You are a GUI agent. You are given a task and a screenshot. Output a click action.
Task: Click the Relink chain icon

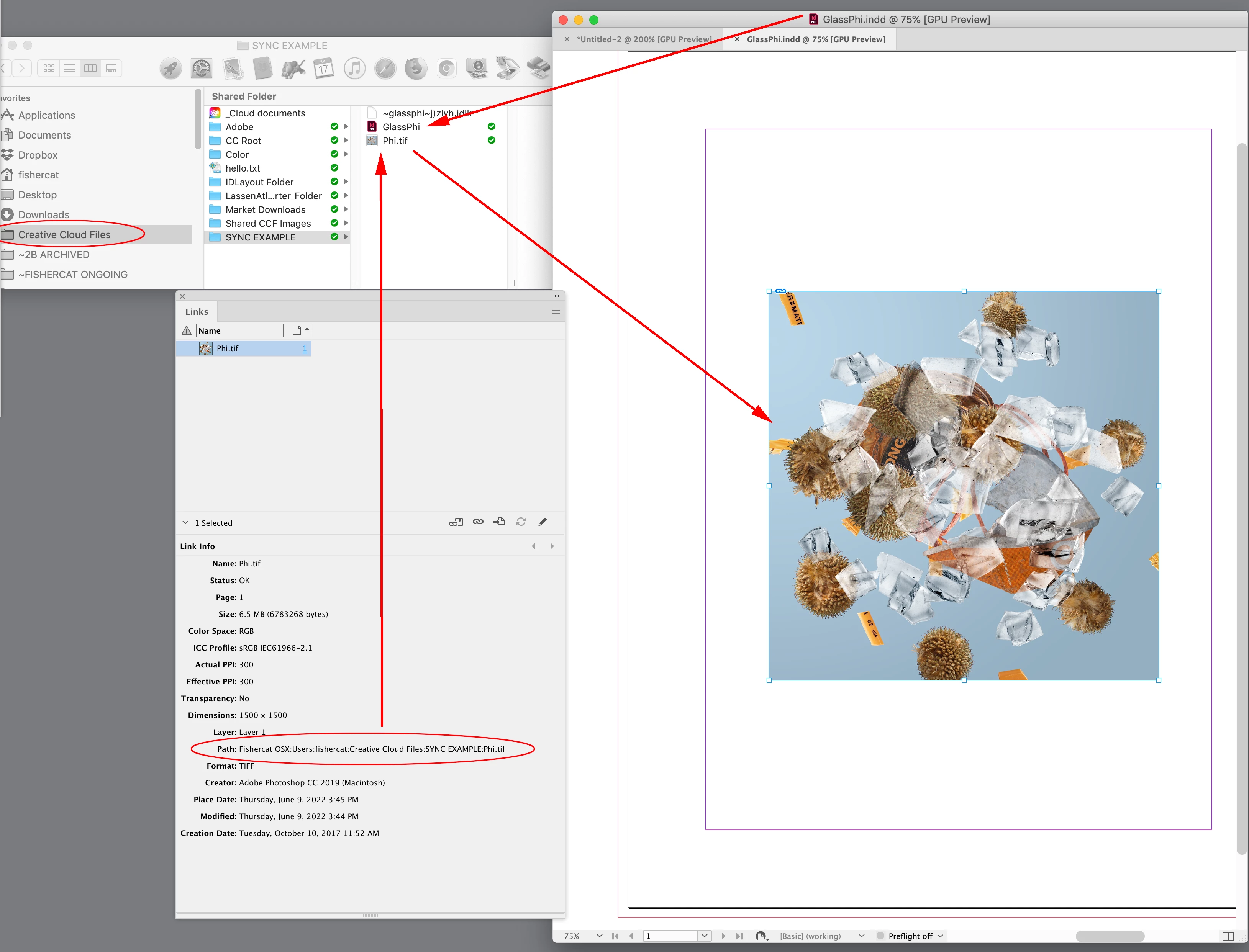(x=478, y=522)
